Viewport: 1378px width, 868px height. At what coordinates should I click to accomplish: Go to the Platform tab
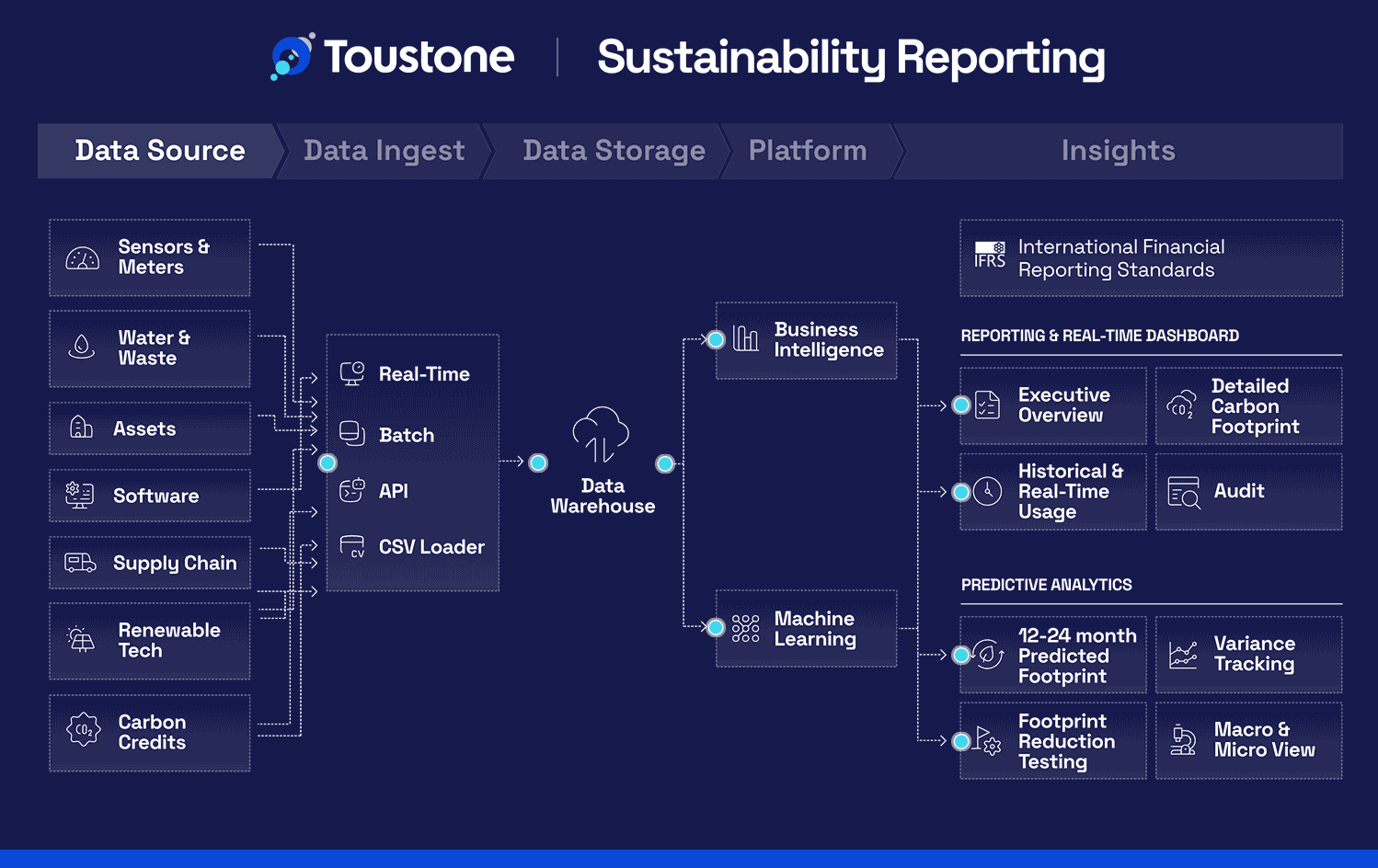pyautogui.click(x=808, y=151)
